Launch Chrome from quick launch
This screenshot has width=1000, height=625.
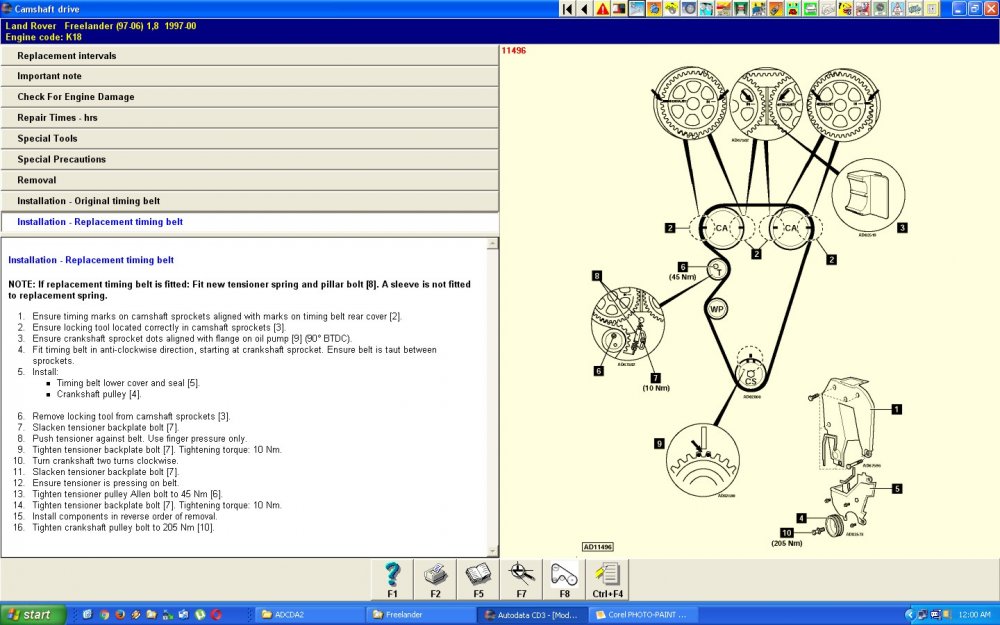click(104, 615)
